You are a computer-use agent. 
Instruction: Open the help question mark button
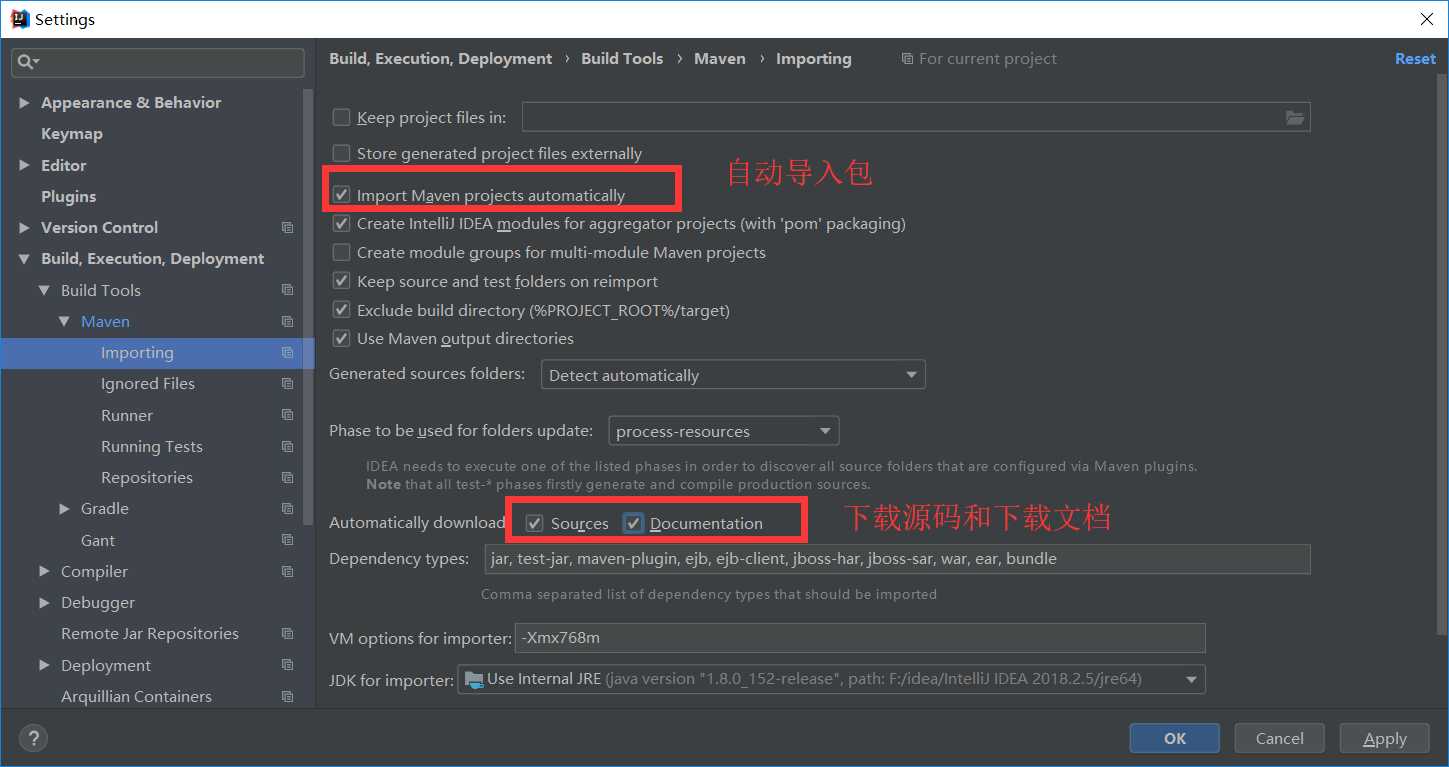33,739
